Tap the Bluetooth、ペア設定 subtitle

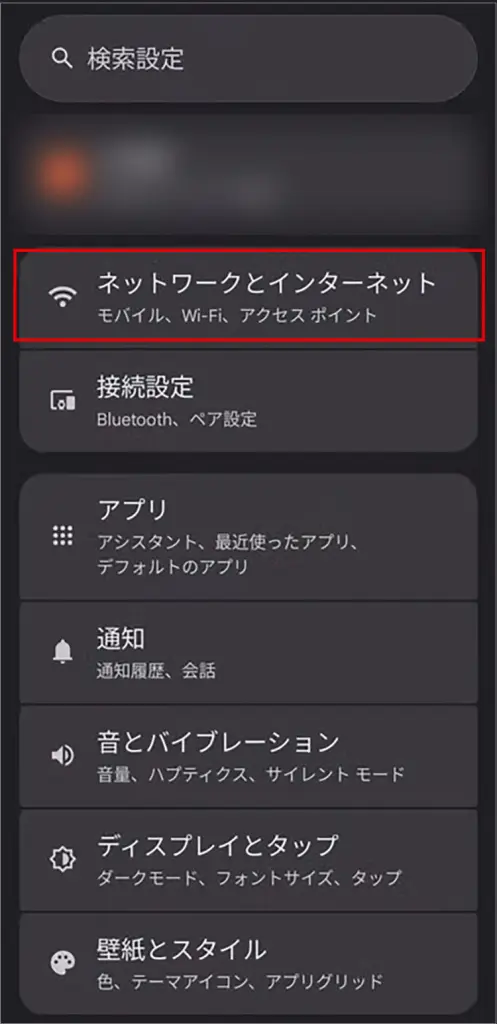point(176,419)
